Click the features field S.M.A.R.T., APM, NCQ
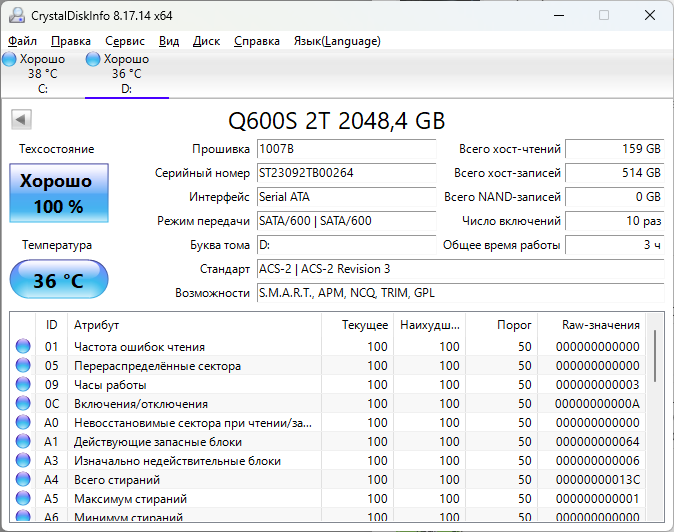 pyautogui.click(x=461, y=294)
